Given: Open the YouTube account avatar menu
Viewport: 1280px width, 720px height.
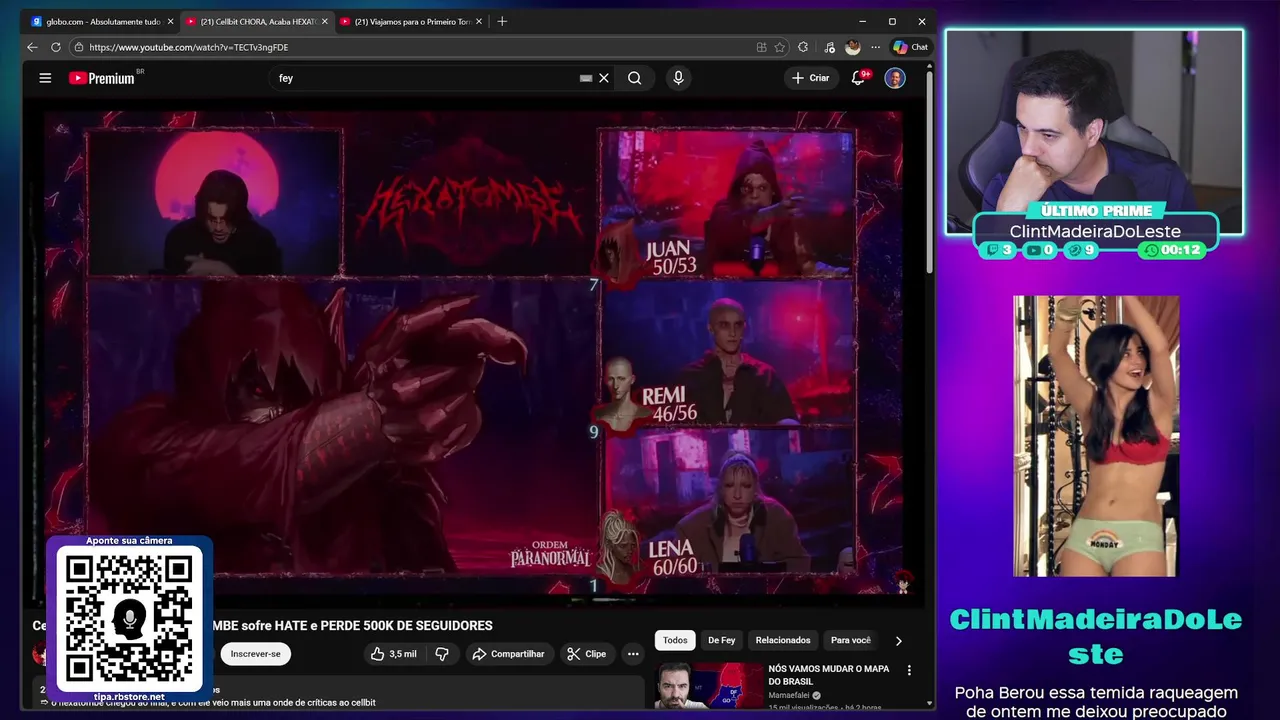Looking at the screenshot, I should point(895,78).
